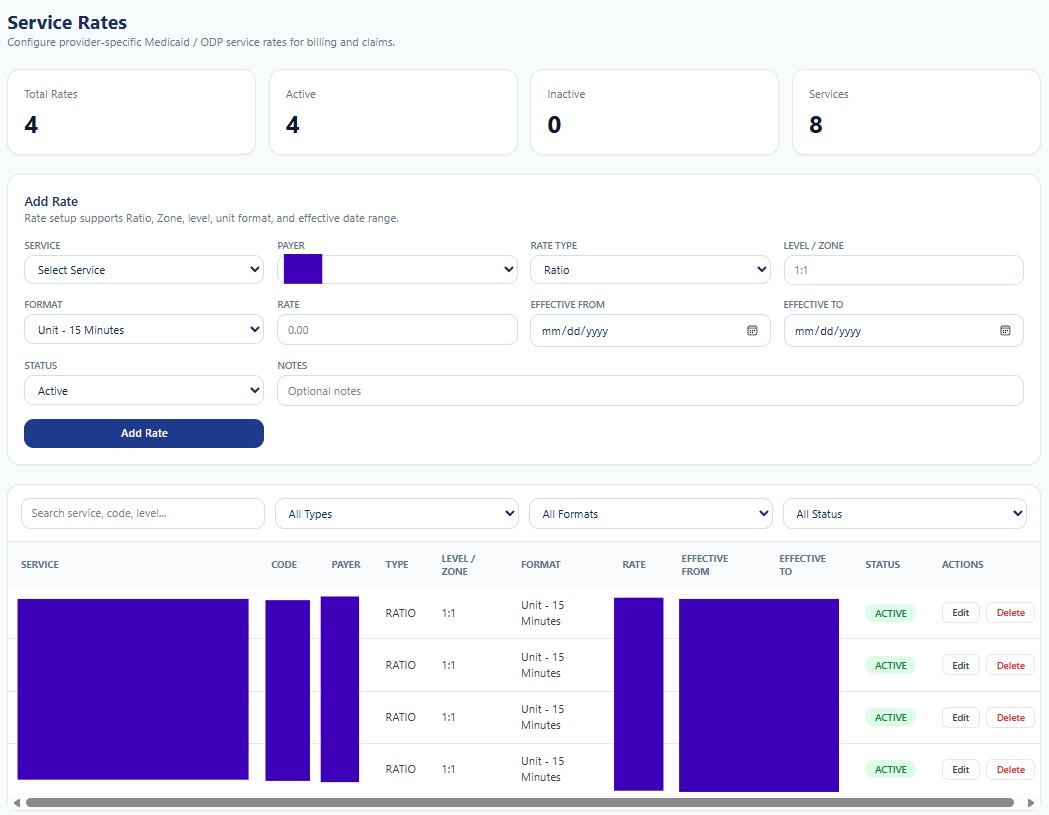Screen dimensions: 1049x815
Task: Click the Services summary card
Action: [x=916, y=112]
